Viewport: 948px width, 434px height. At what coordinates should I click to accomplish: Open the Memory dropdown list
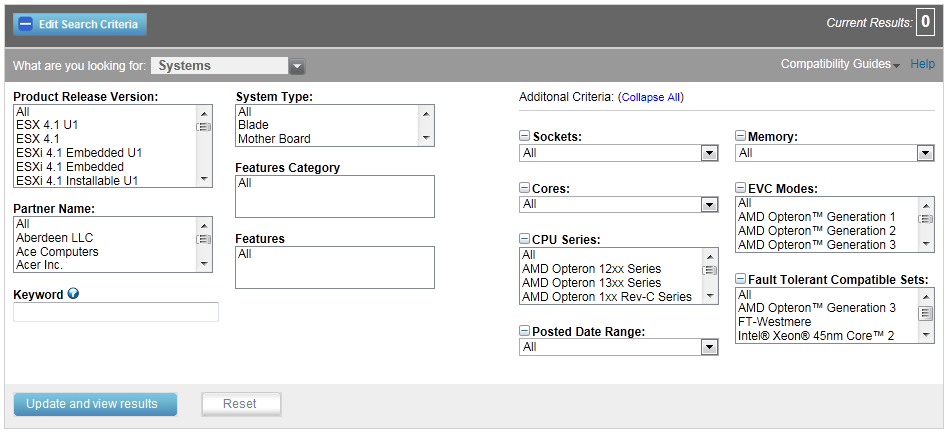pyautogui.click(x=834, y=154)
